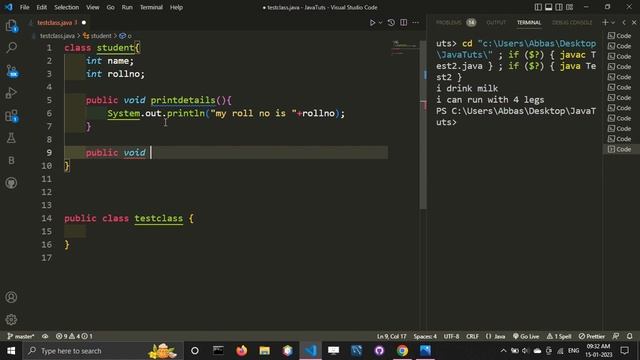This screenshot has height=360, width=640.
Task: Open Firefox from the taskbar
Action: [x=241, y=351]
